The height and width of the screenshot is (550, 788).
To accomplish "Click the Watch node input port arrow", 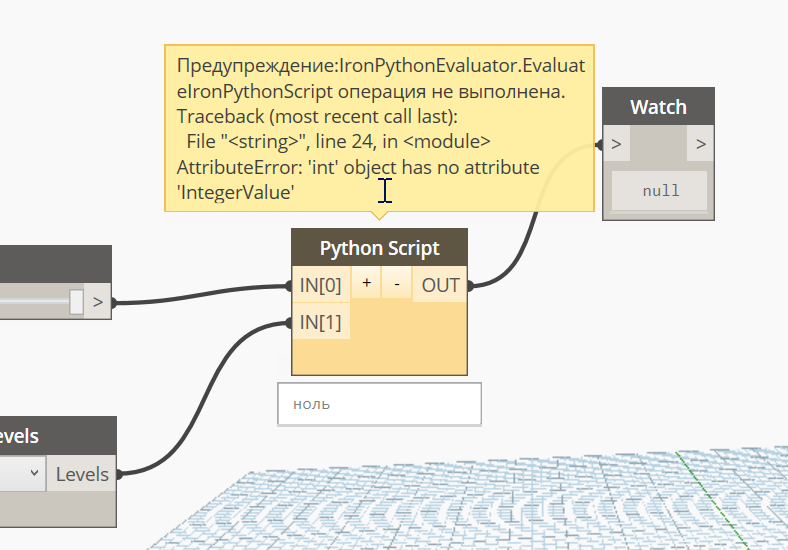I will coord(617,144).
